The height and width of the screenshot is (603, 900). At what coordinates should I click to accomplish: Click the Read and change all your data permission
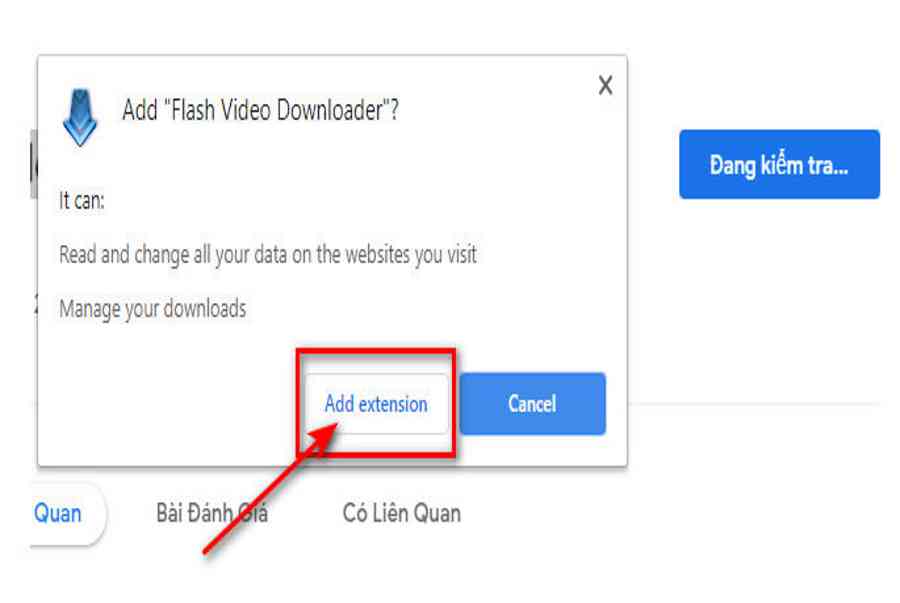pyautogui.click(x=267, y=255)
